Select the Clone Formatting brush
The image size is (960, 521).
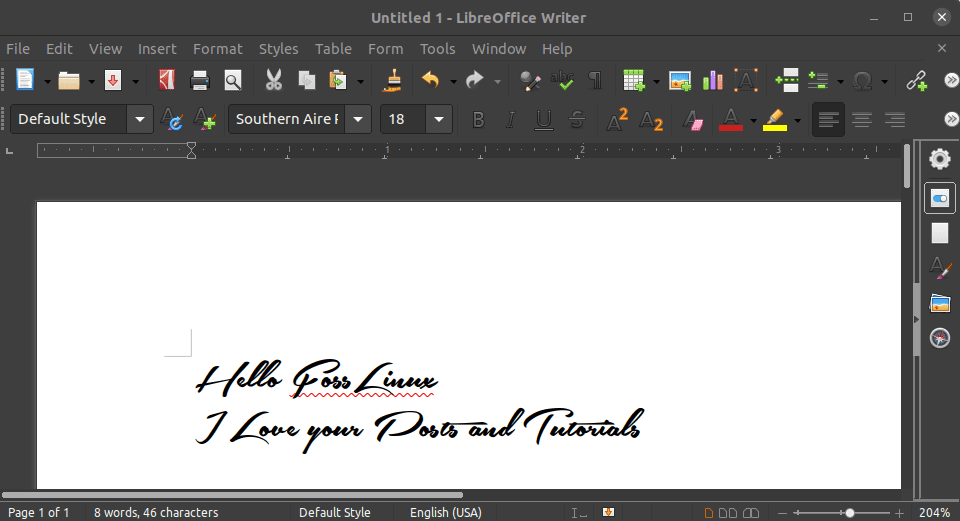[x=392, y=80]
